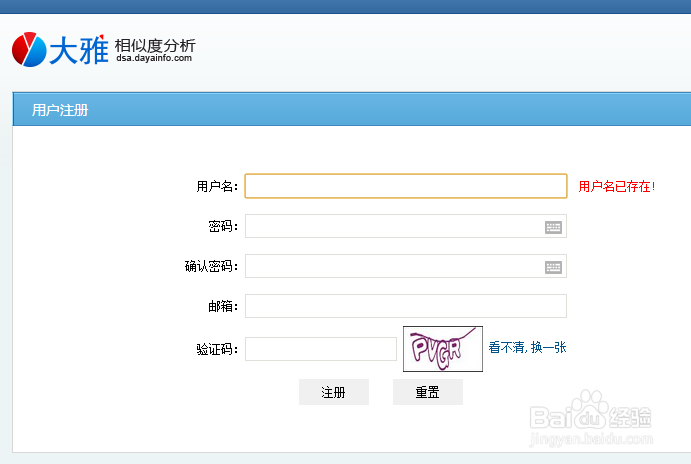Select the 确认密码 input box
The height and width of the screenshot is (464, 691).
coord(393,267)
